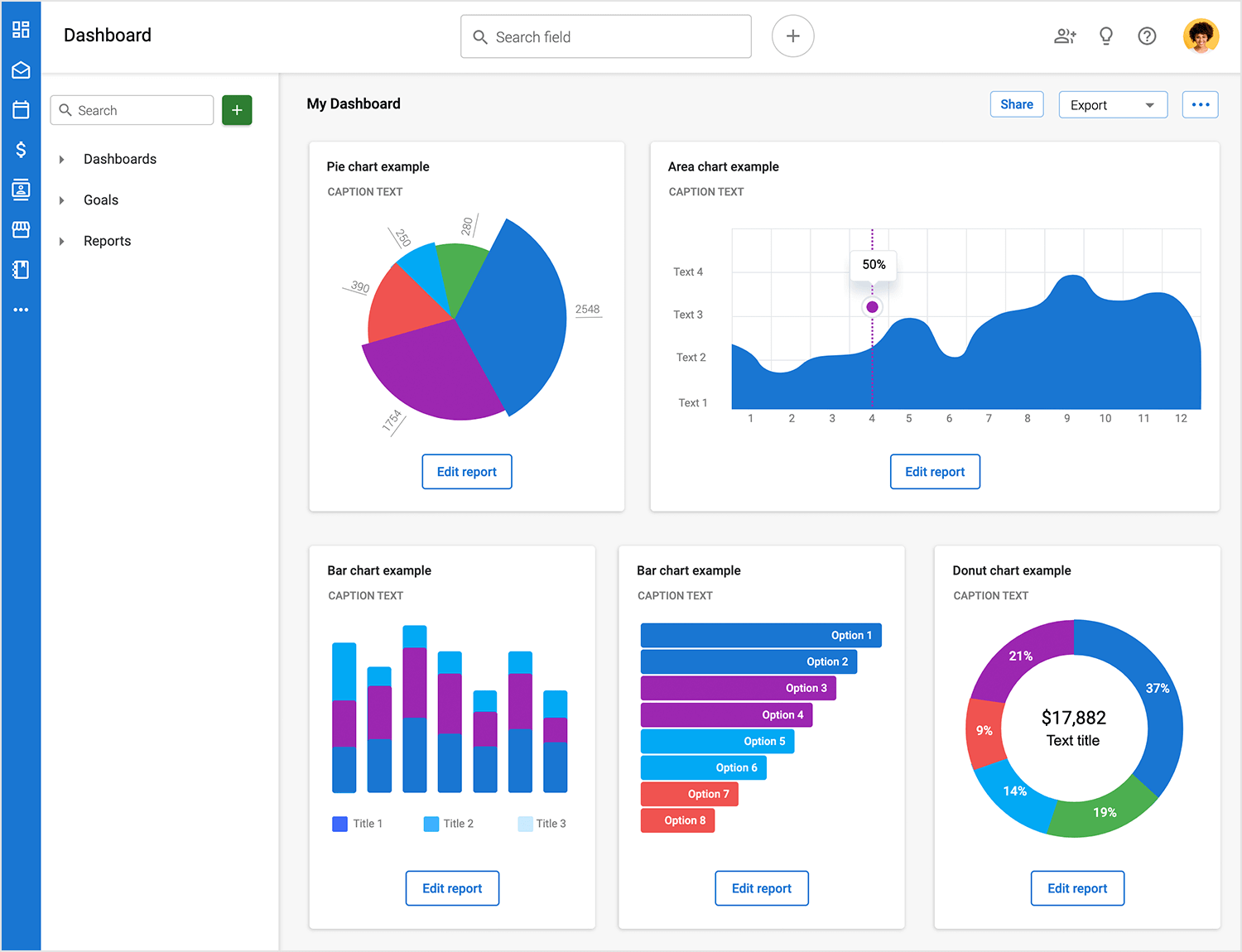This screenshot has width=1242, height=952.
Task: Click the purple data point on area chart
Action: [872, 307]
